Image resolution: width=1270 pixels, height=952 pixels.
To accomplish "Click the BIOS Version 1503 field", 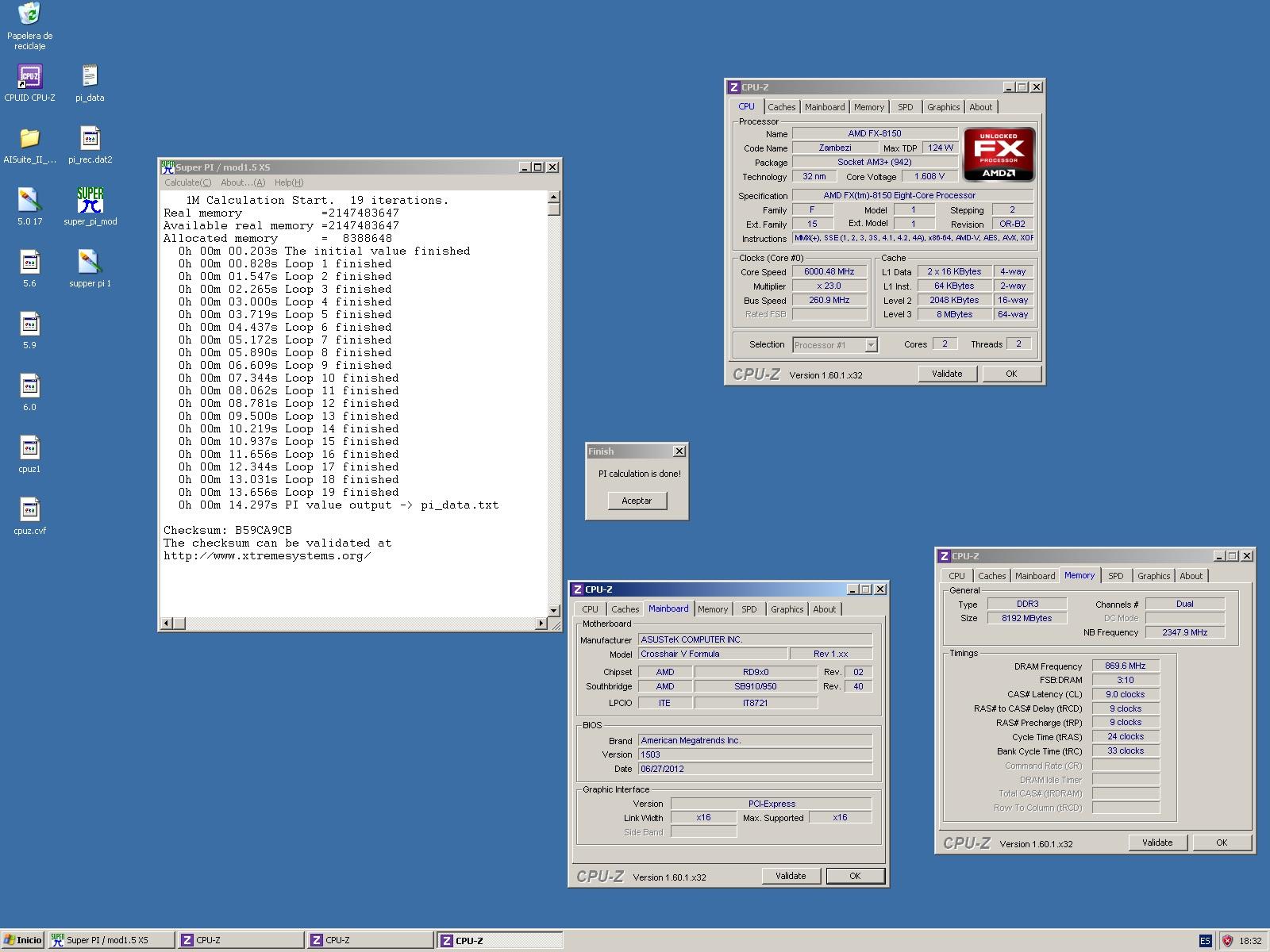I will (x=755, y=754).
